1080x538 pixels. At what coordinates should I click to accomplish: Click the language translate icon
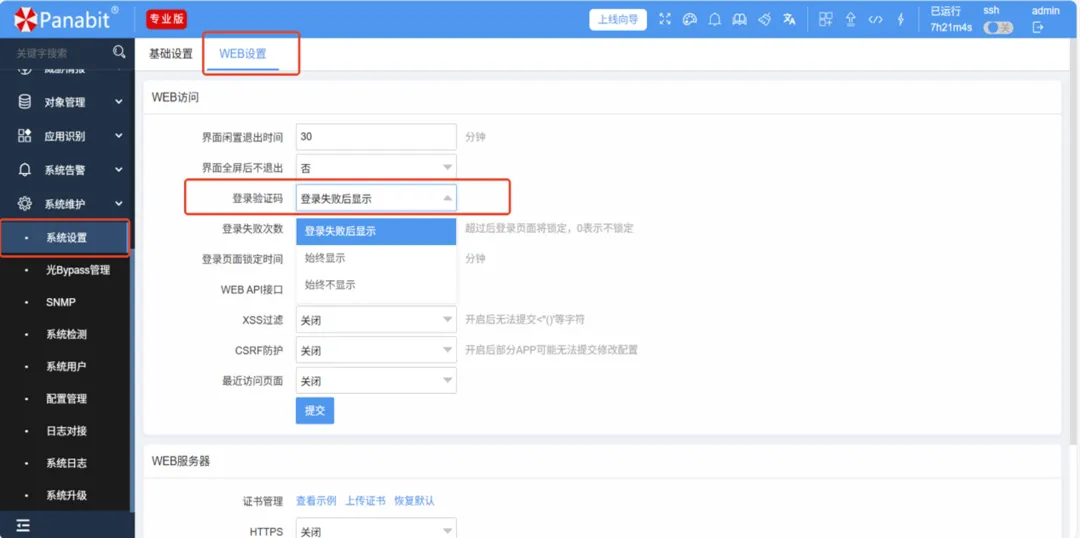(x=790, y=19)
